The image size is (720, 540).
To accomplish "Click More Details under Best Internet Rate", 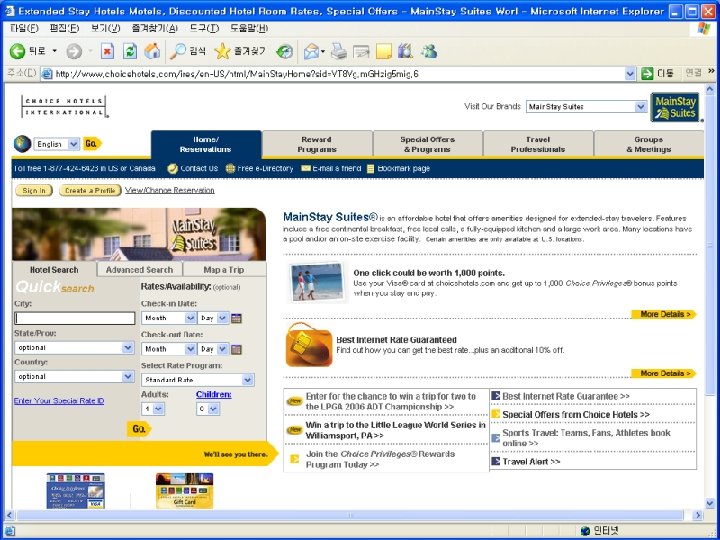I will coord(664,373).
